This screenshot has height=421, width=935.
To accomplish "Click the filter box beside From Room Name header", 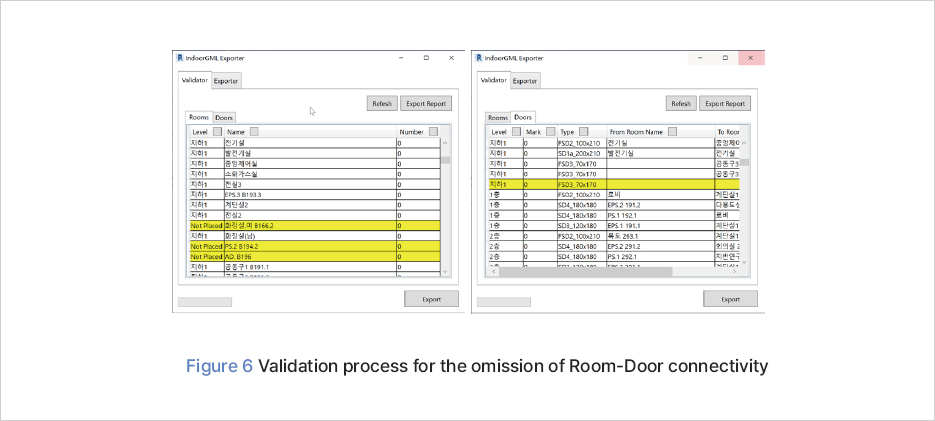I will click(x=672, y=131).
